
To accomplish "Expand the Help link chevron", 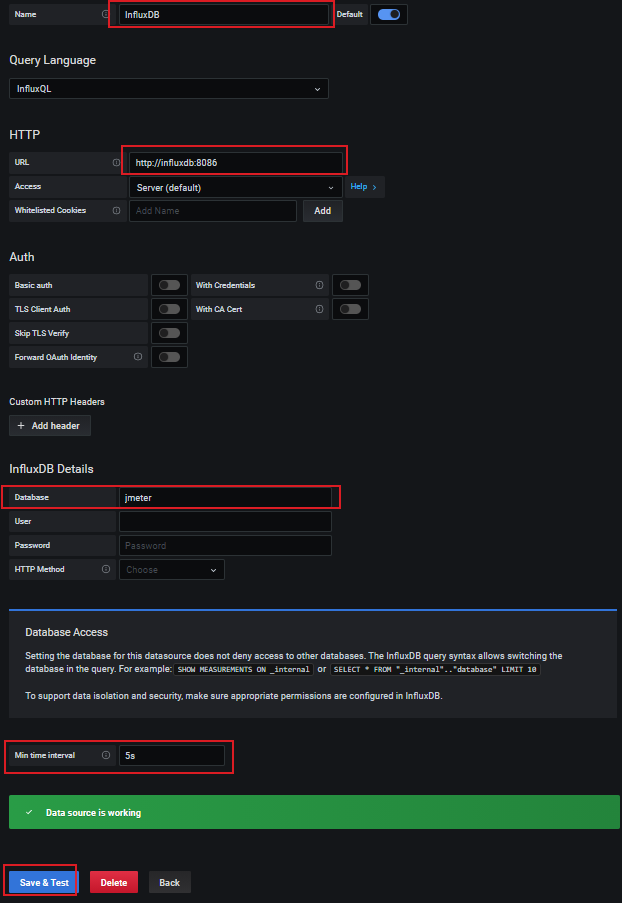I will pyautogui.click(x=374, y=187).
